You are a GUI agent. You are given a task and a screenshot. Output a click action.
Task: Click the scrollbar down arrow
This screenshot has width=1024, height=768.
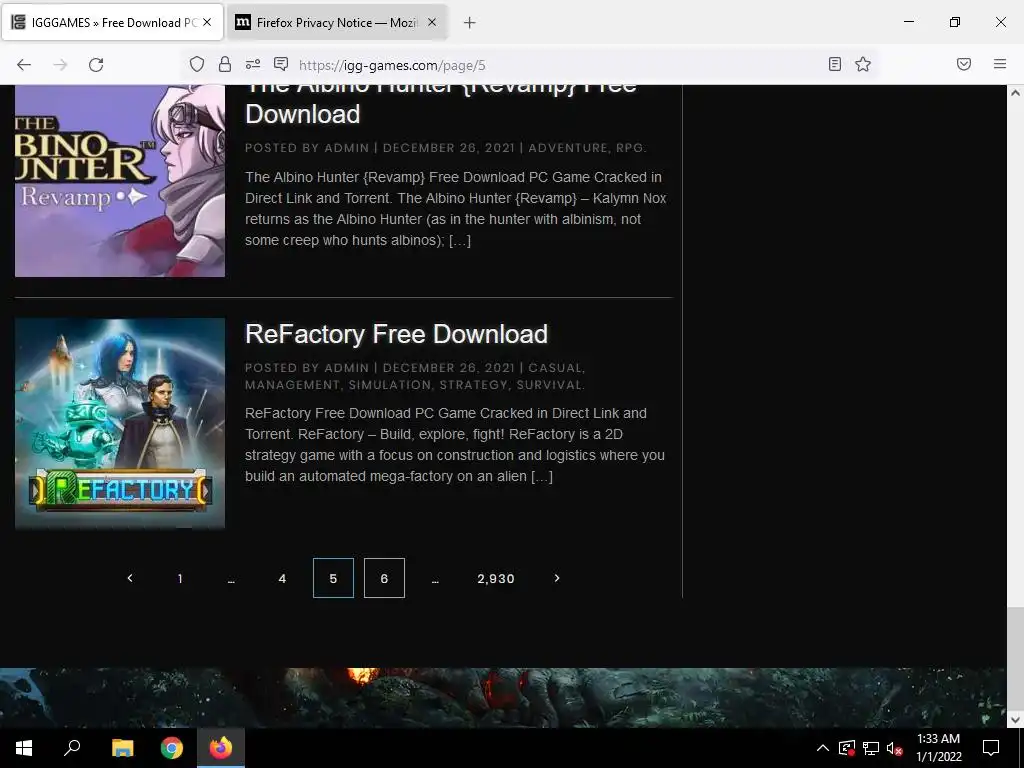(x=1015, y=720)
